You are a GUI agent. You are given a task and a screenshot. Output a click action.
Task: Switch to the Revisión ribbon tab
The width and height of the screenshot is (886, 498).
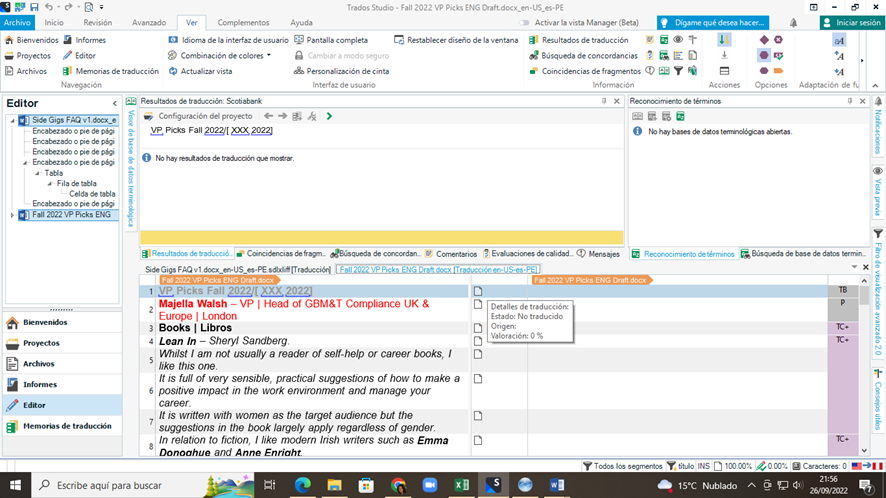98,23
